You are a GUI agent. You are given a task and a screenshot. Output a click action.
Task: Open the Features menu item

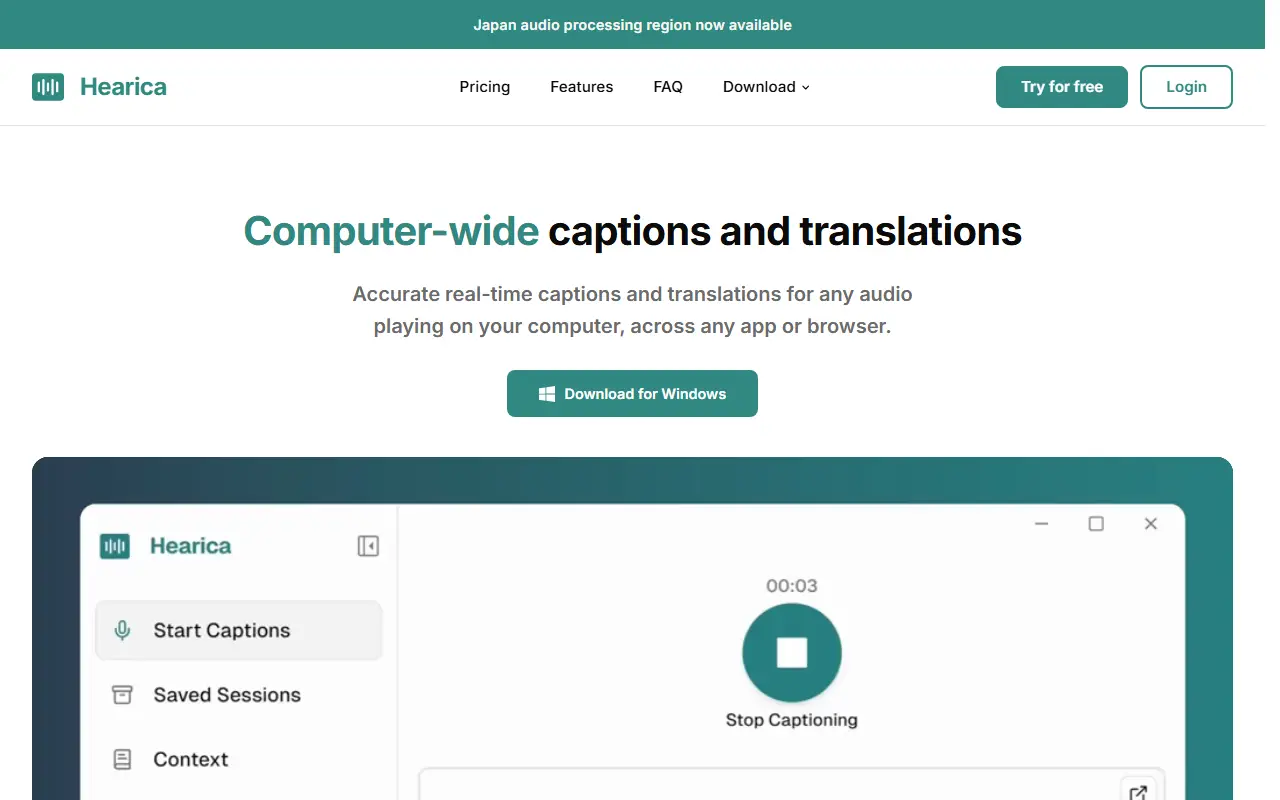(582, 87)
